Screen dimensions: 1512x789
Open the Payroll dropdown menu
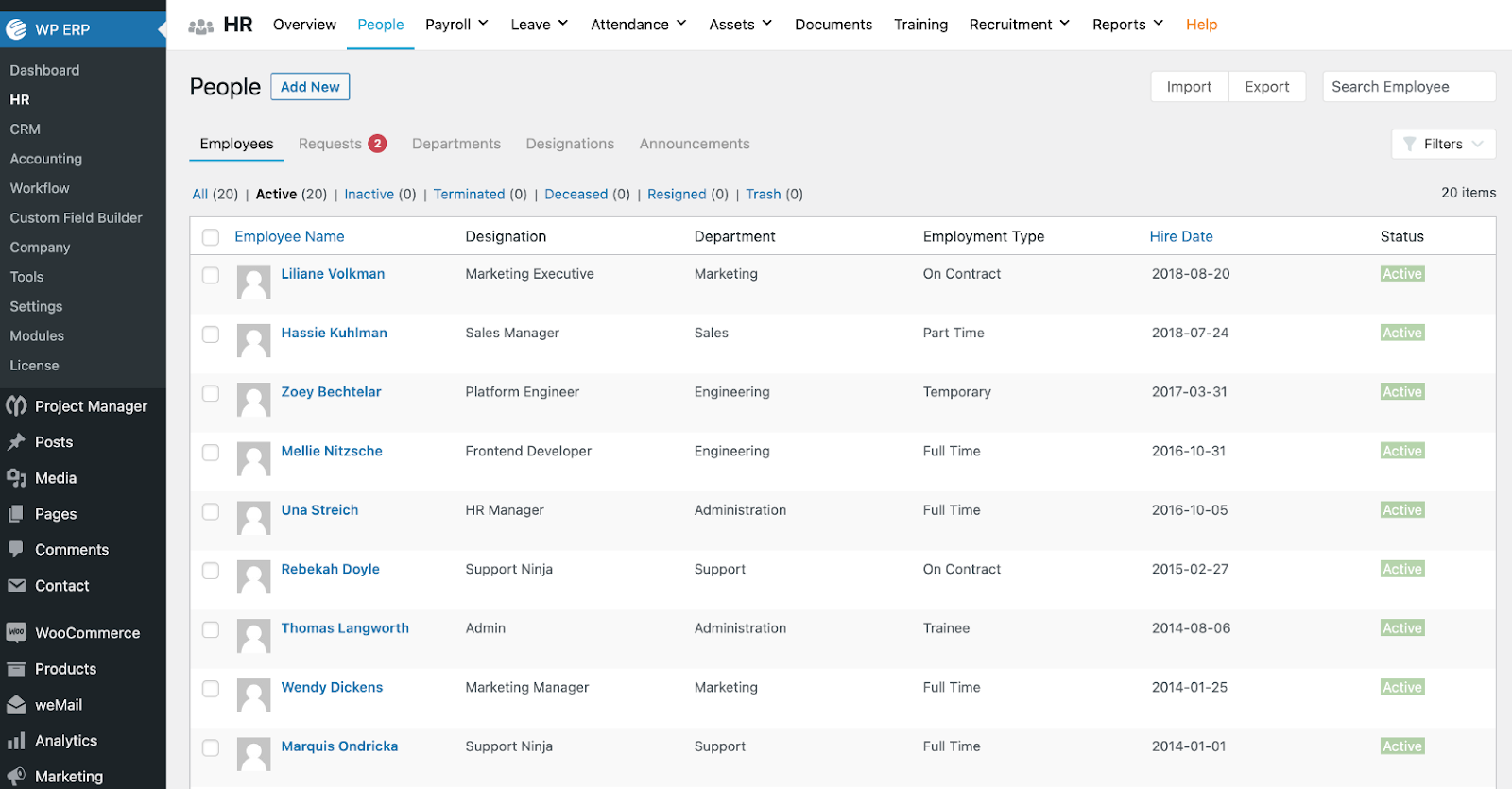(456, 25)
